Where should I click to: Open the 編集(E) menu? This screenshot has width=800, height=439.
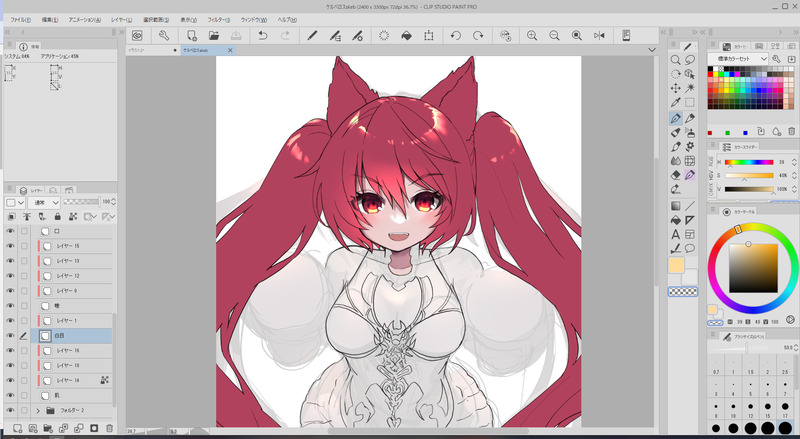click(x=49, y=20)
